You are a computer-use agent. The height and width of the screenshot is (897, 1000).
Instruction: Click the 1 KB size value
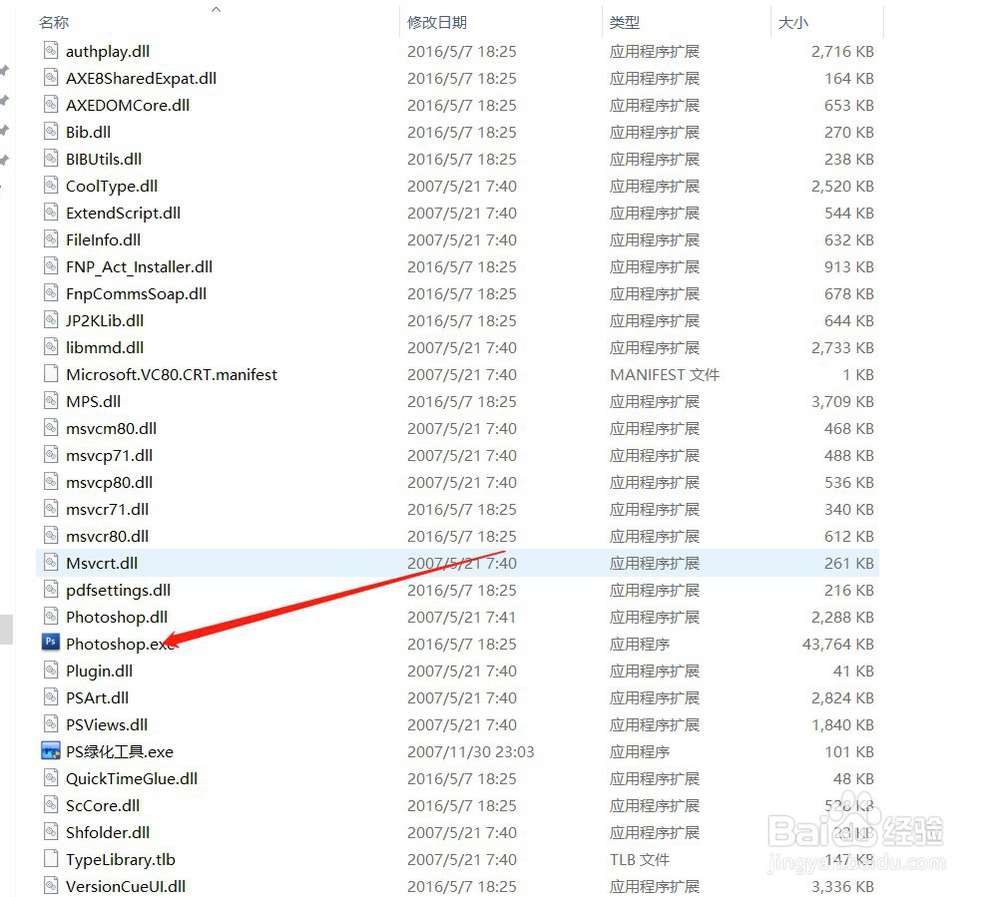tap(858, 374)
